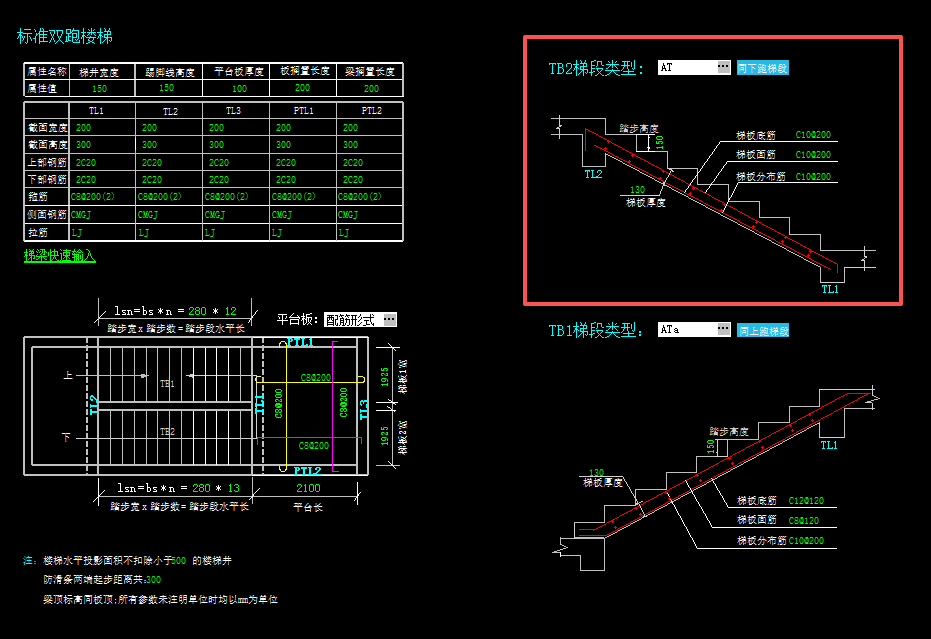Edit TB2 梯板分布筋 value C10@200
Image resolution: width=931 pixels, height=639 pixels.
click(x=813, y=177)
